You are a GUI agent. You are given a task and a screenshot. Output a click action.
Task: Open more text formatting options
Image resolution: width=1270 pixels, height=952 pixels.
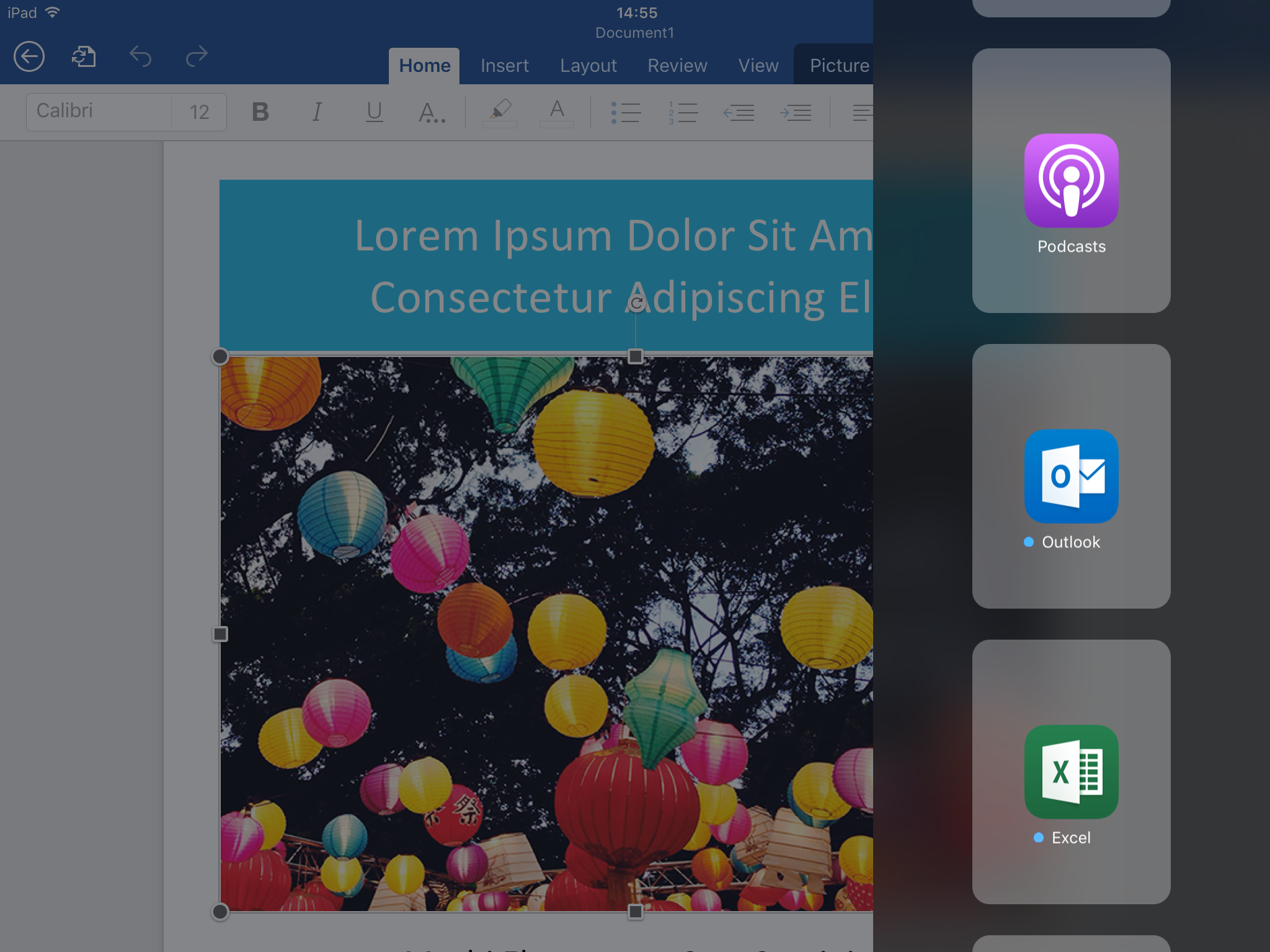click(x=432, y=112)
